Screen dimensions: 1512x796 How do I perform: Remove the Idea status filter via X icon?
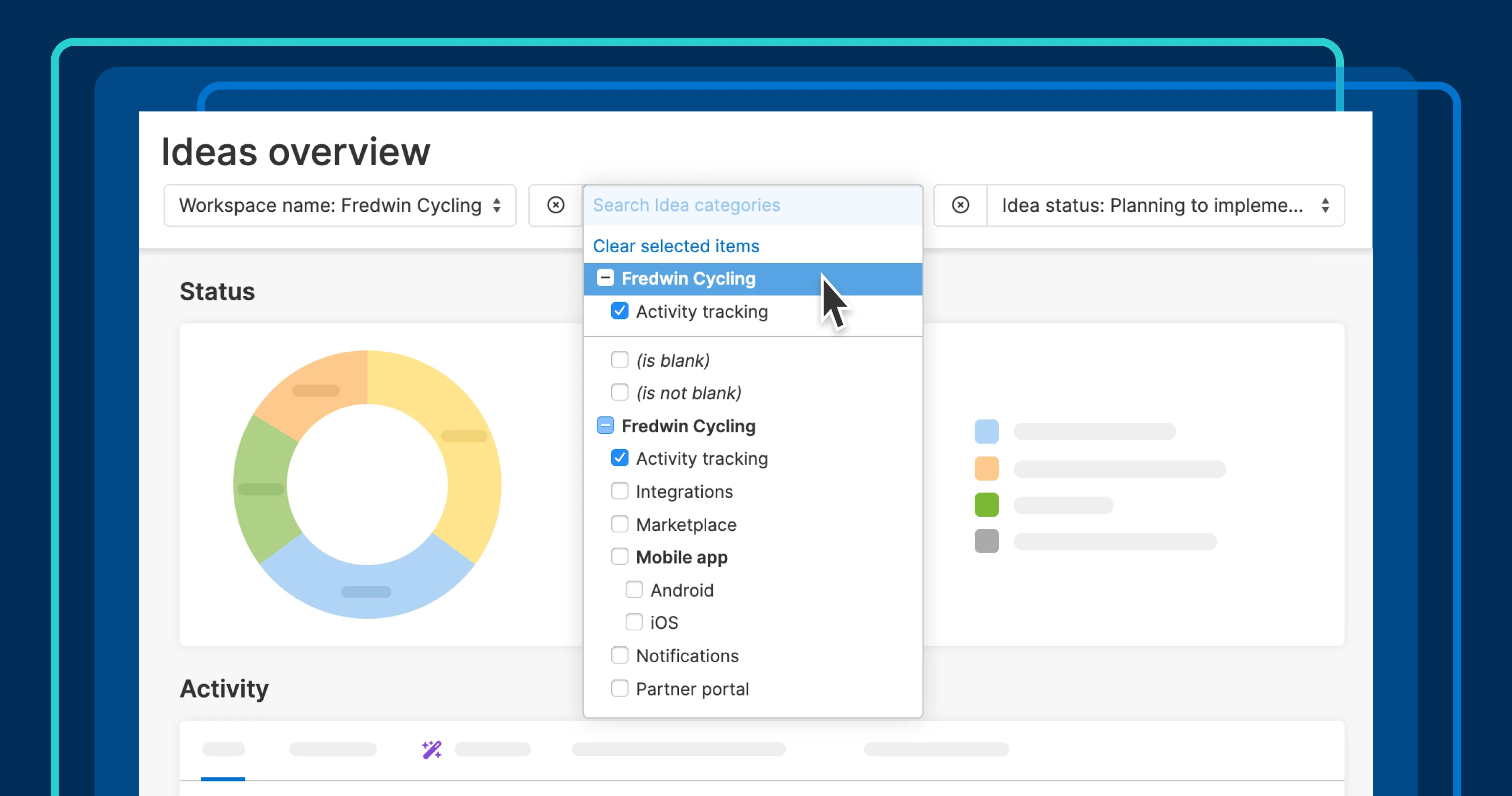pyautogui.click(x=960, y=205)
